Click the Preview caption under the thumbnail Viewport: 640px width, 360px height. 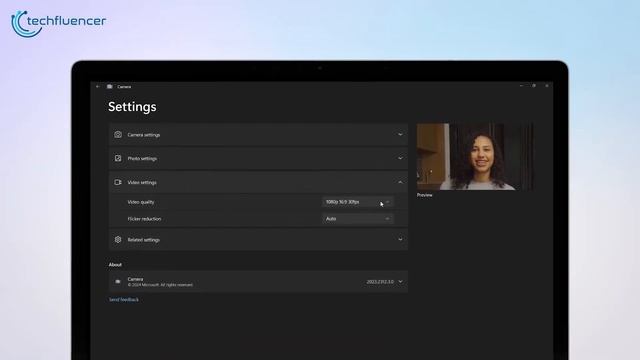(424, 195)
